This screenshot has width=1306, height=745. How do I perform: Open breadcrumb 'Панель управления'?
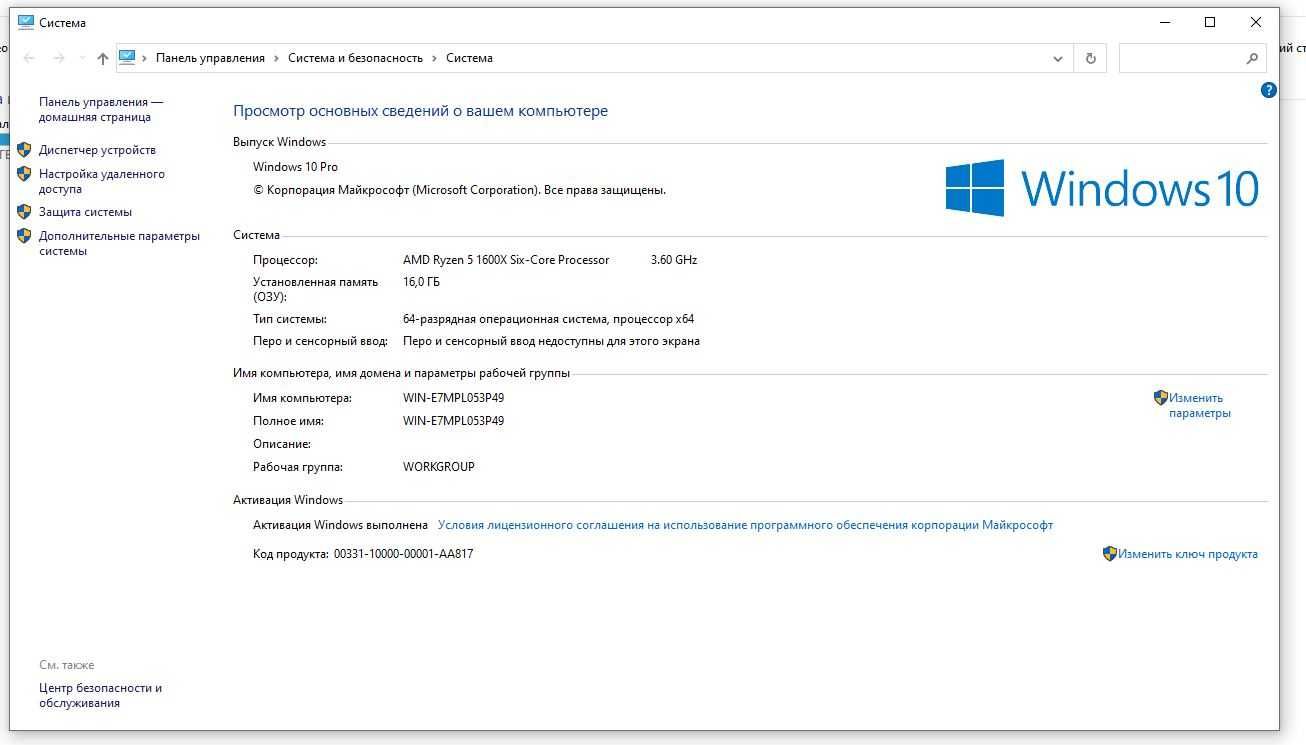point(210,58)
